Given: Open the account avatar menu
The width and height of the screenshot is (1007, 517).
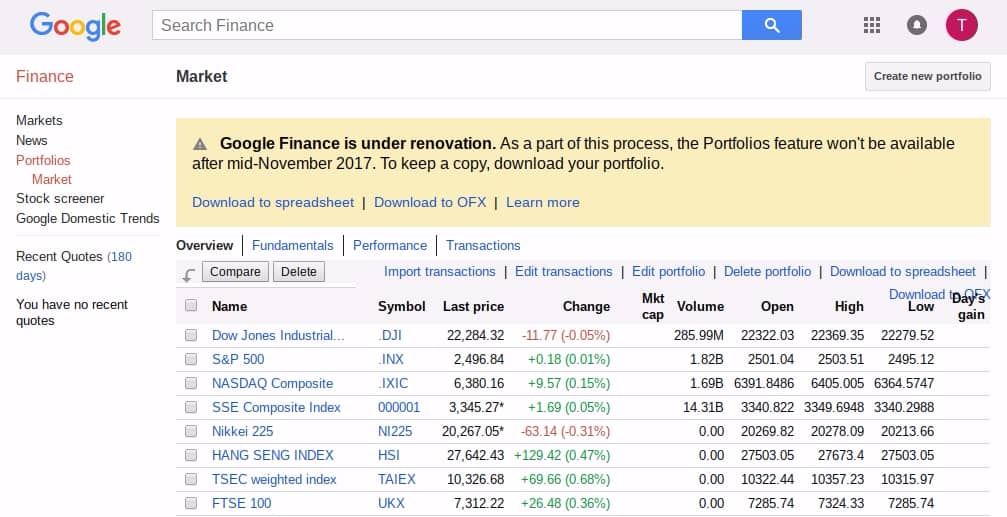Looking at the screenshot, I should click(961, 25).
